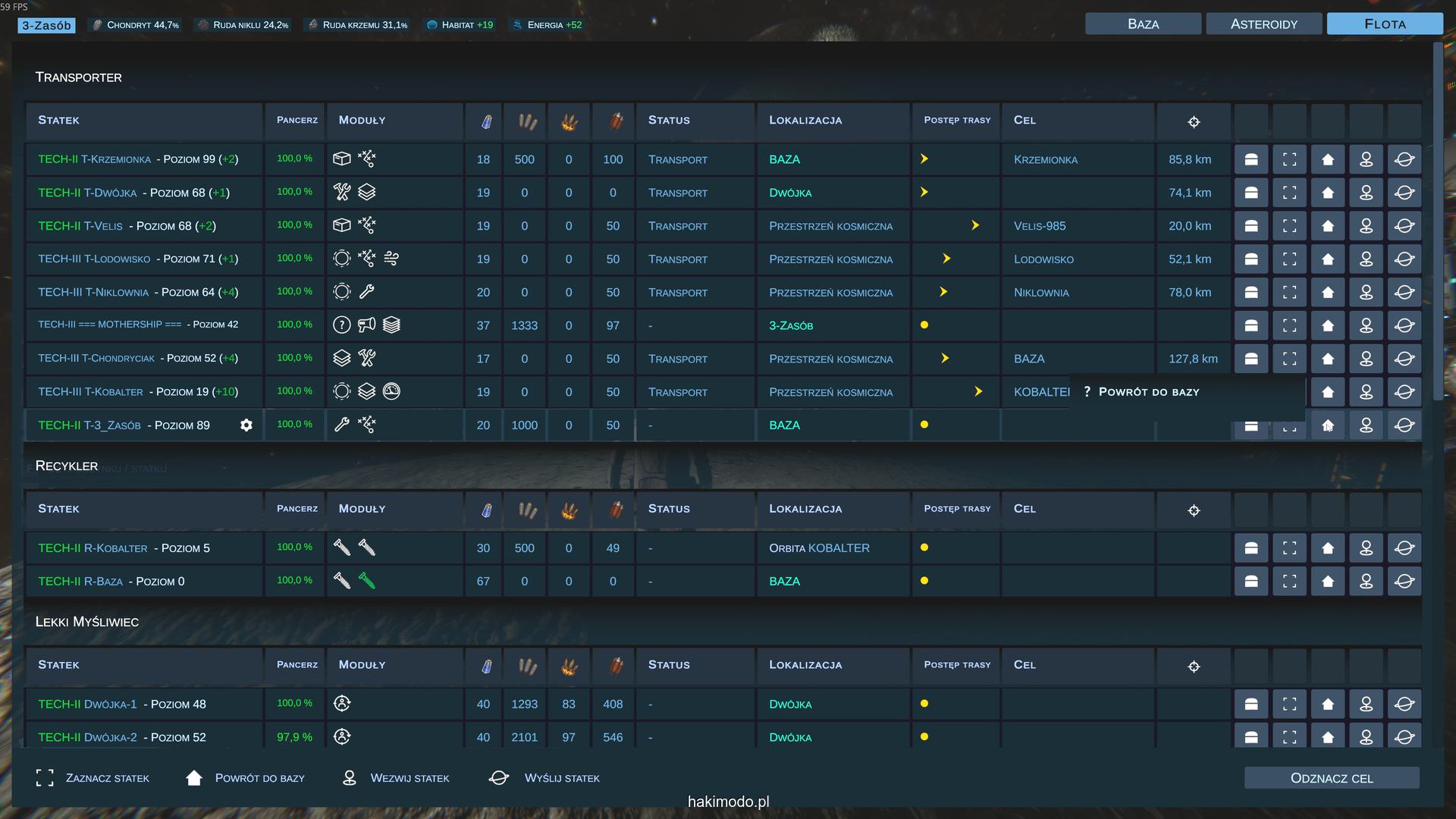Open cargo hold icon for MOTHERSHIP row

(1250, 325)
